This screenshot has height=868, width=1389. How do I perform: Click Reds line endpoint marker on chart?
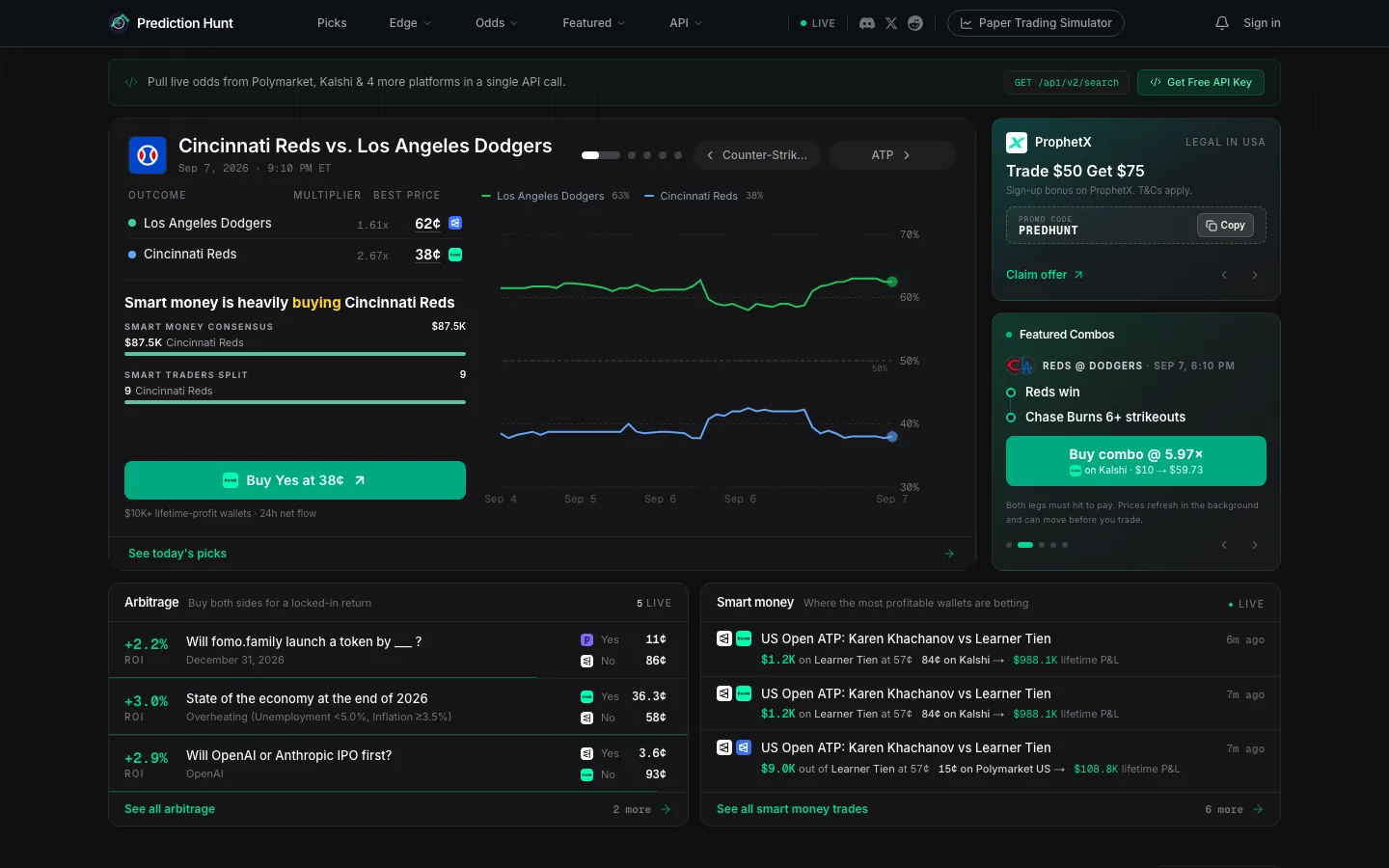(892, 437)
